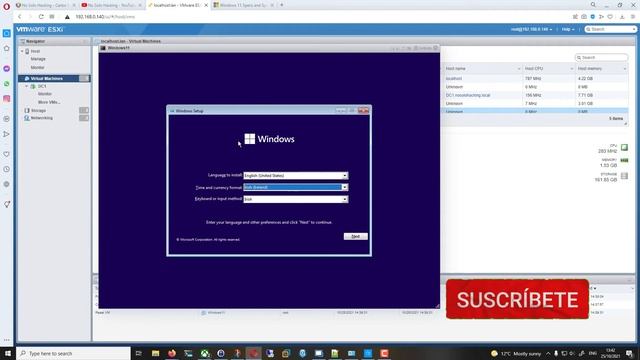Viewport: 640px width, 360px height.
Task: Click the Suscríbete subscribe button
Action: tap(517, 299)
